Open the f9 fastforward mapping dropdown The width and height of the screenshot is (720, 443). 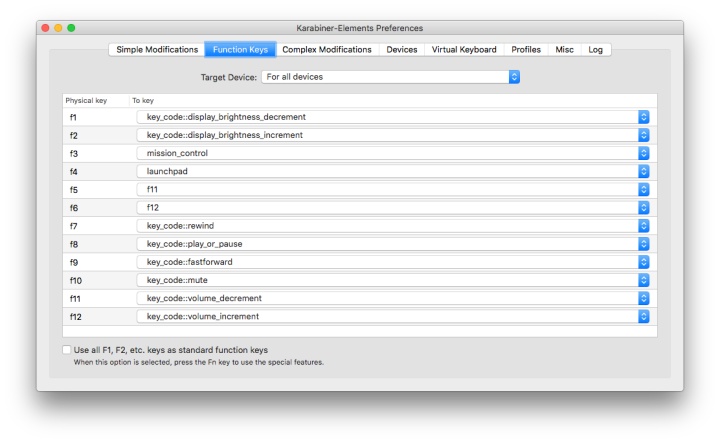pos(393,262)
